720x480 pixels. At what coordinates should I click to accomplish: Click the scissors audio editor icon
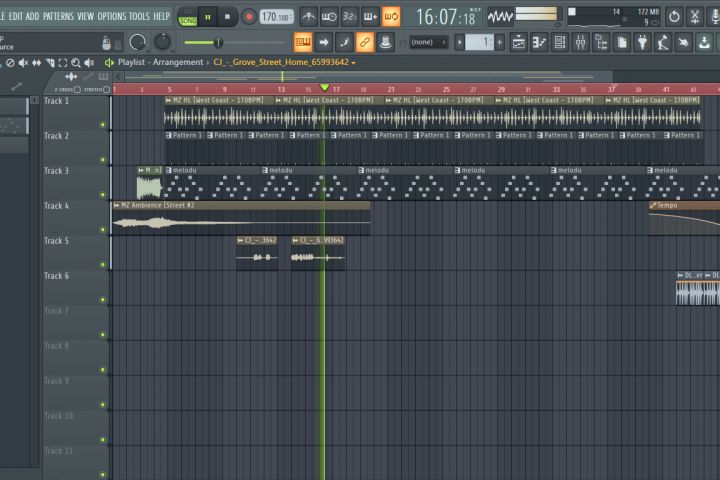click(695, 17)
